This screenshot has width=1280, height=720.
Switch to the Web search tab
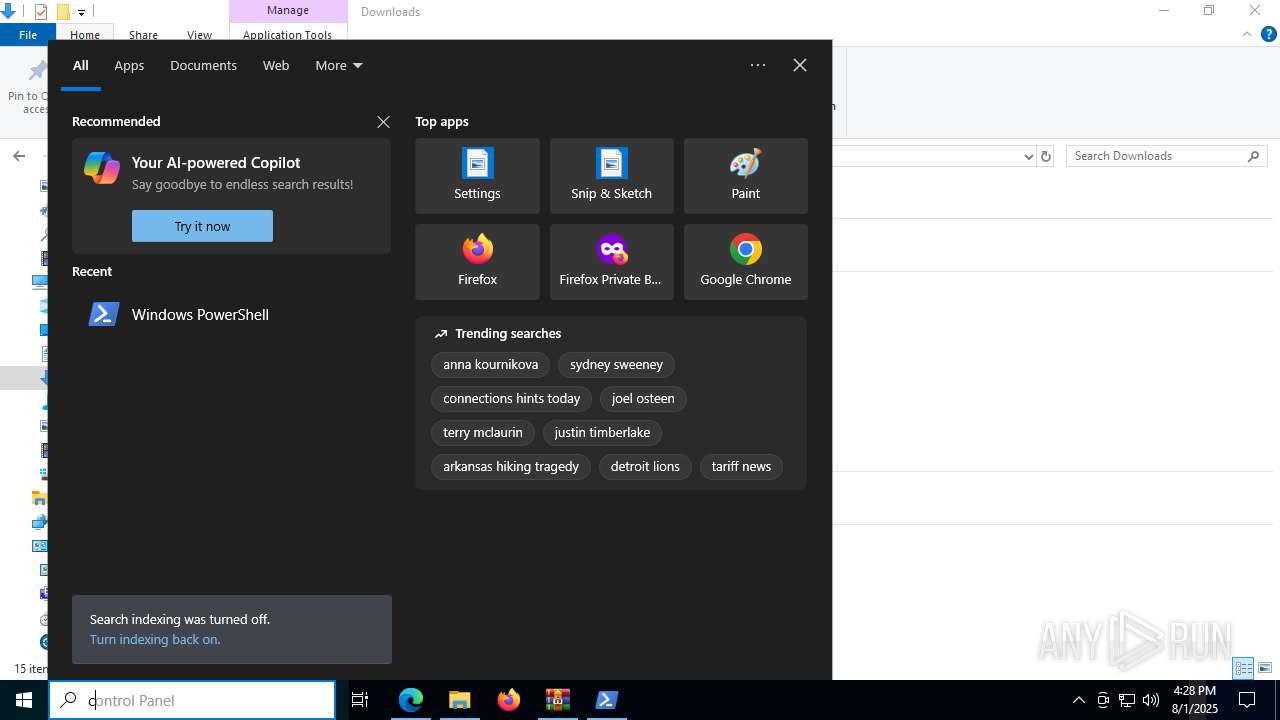pyautogui.click(x=276, y=65)
